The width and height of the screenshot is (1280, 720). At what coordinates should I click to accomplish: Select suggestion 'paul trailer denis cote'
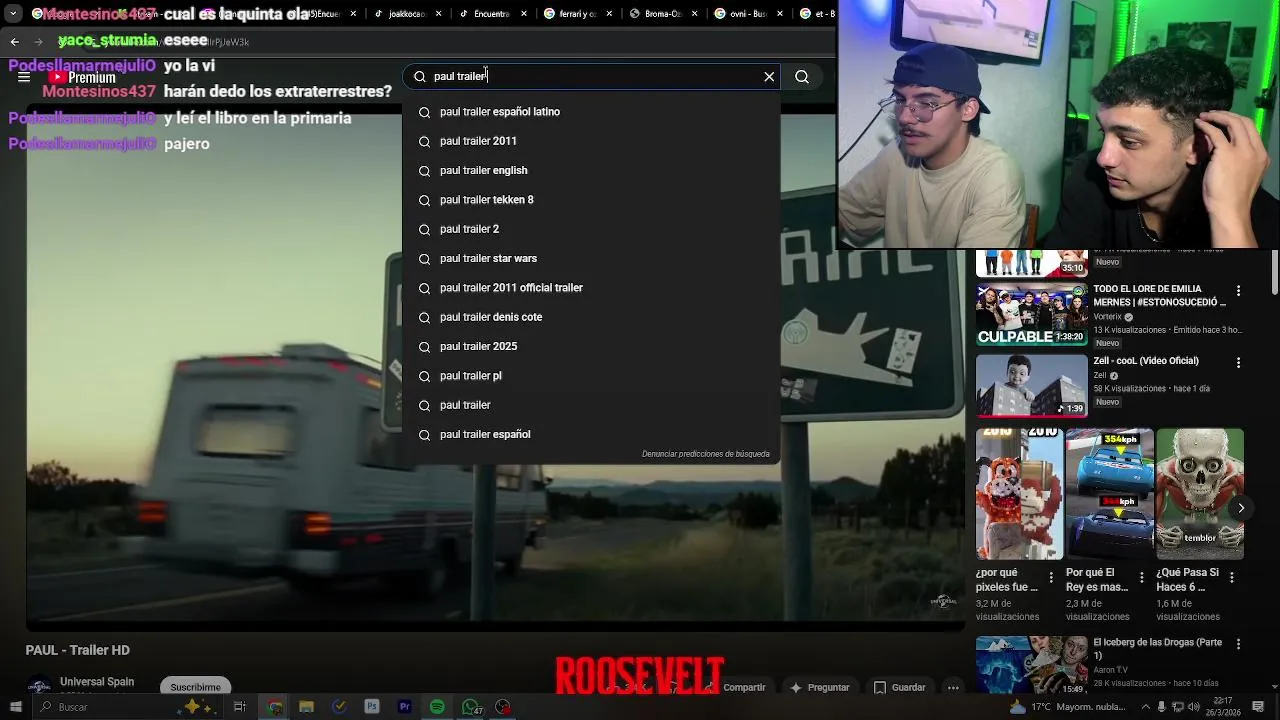pyautogui.click(x=591, y=317)
